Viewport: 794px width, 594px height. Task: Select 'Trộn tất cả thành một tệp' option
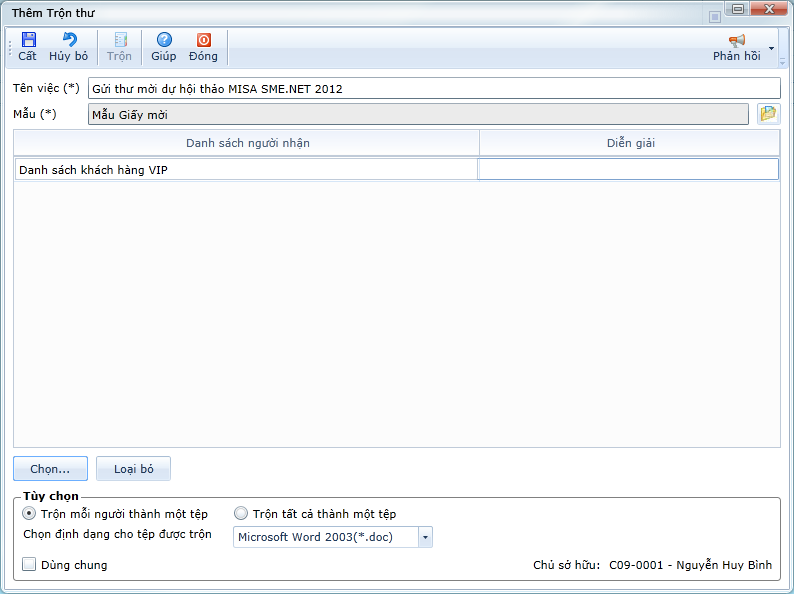point(240,513)
